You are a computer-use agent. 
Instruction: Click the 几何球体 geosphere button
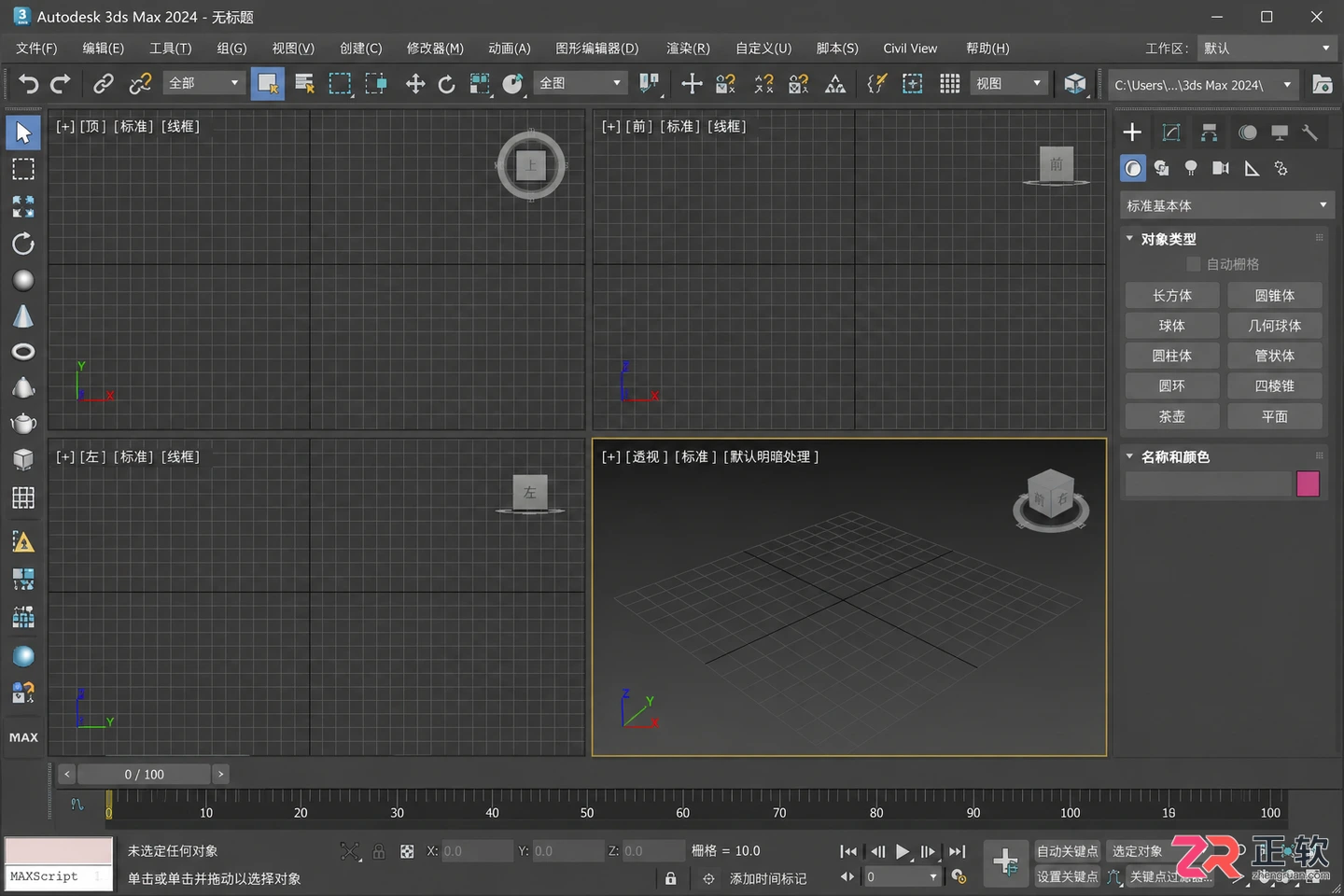click(1275, 326)
